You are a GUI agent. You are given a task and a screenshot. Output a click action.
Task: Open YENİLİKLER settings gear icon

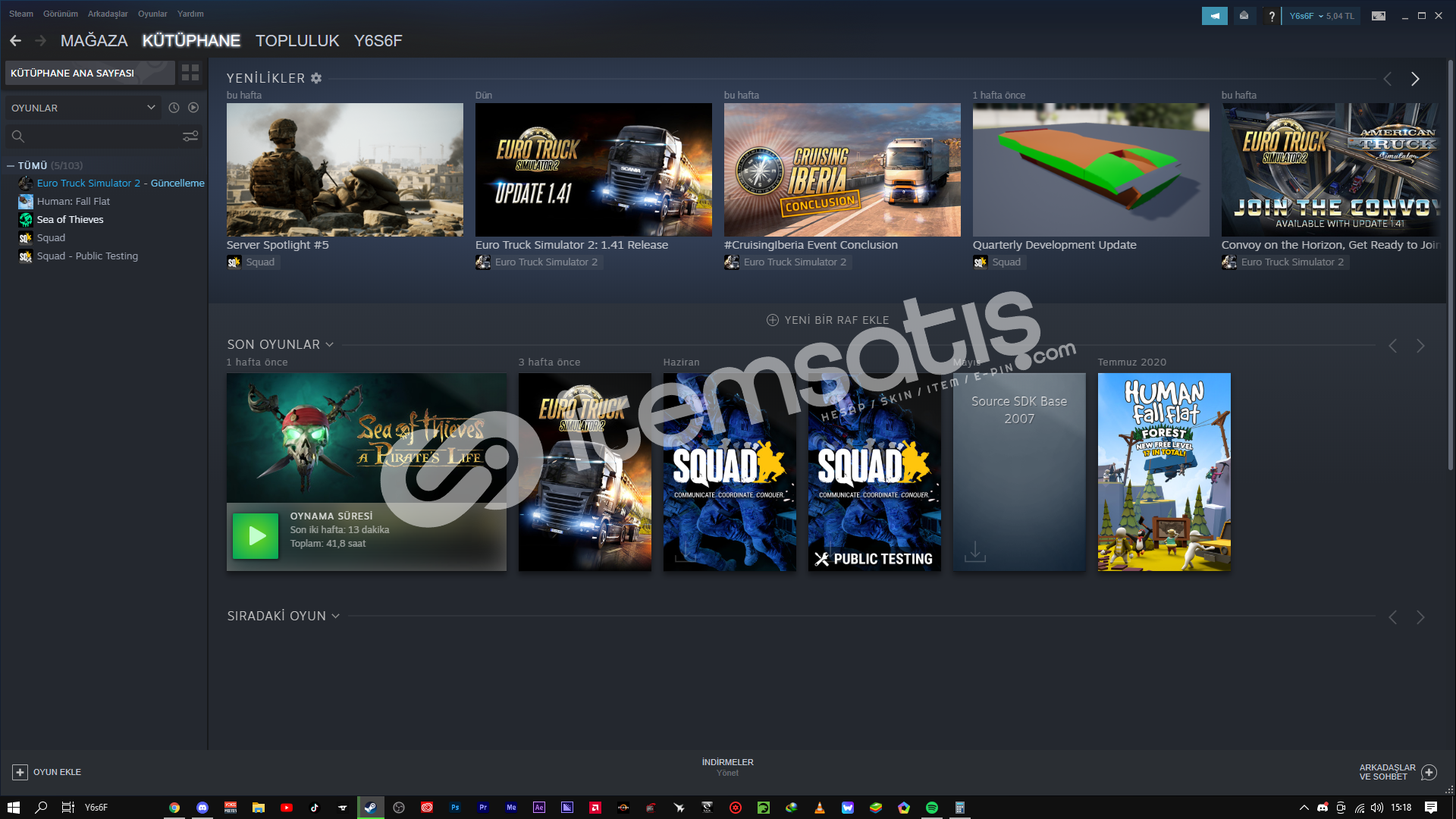click(316, 78)
